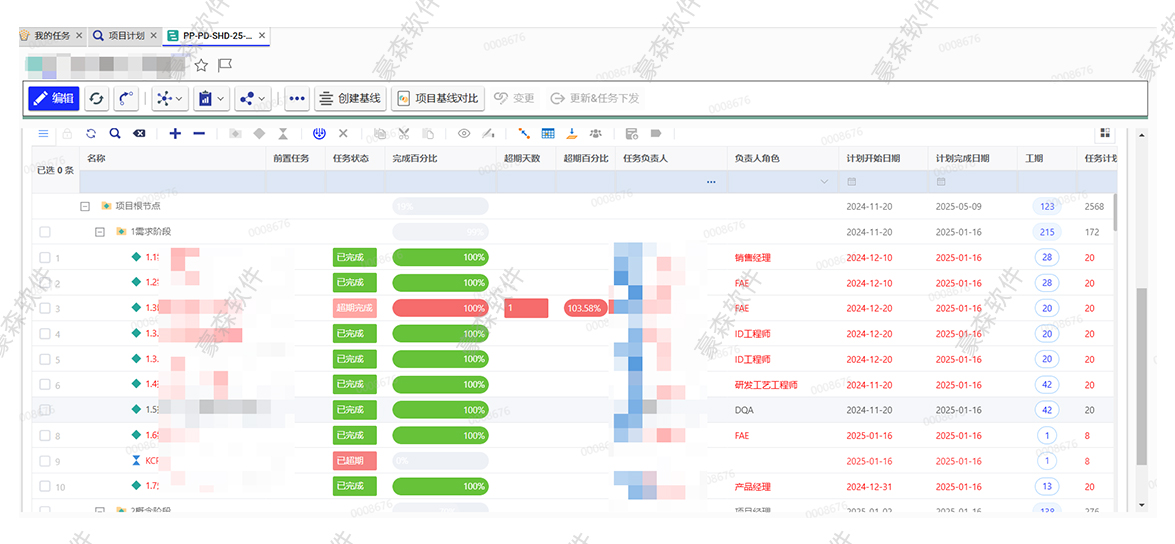Click the grid layout icon at top right
Image resolution: width=1175 pixels, height=544 pixels.
point(1105,133)
